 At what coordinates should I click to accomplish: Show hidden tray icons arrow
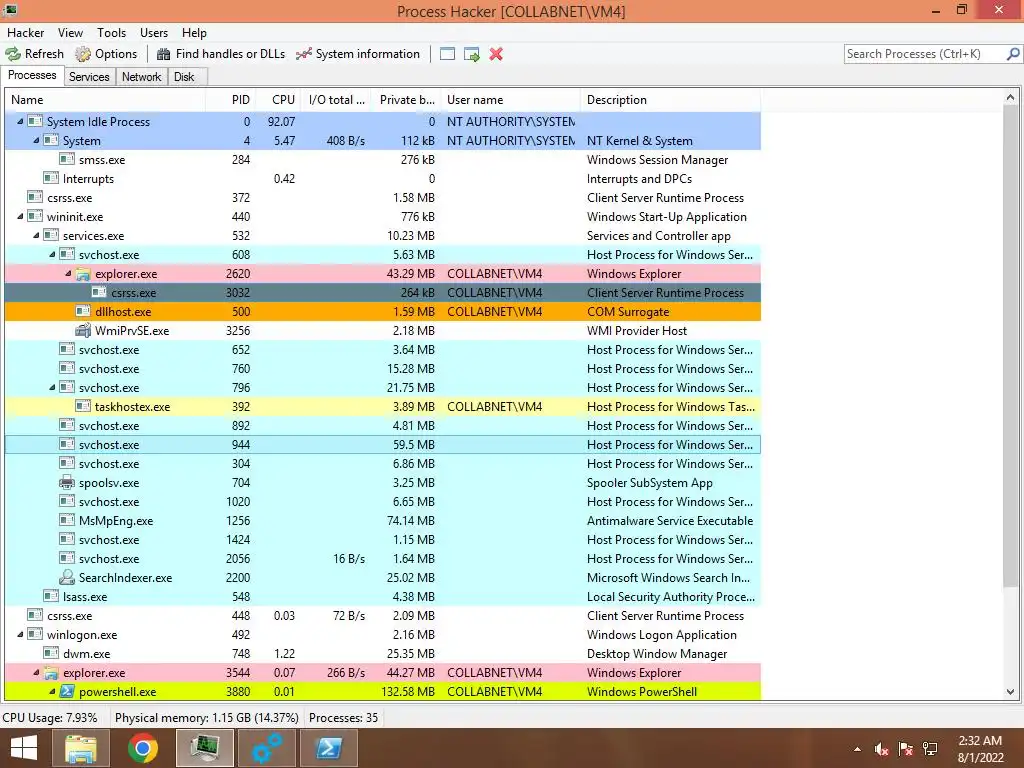[x=857, y=750]
